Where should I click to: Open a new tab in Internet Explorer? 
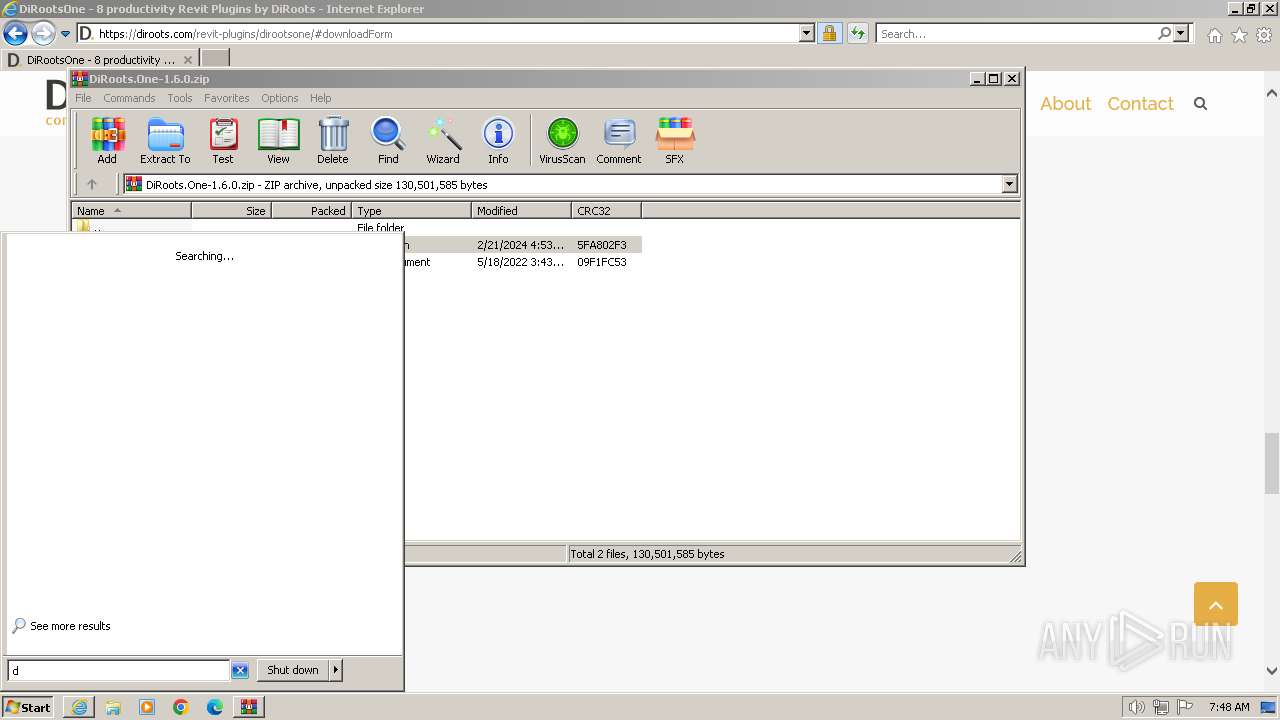215,59
